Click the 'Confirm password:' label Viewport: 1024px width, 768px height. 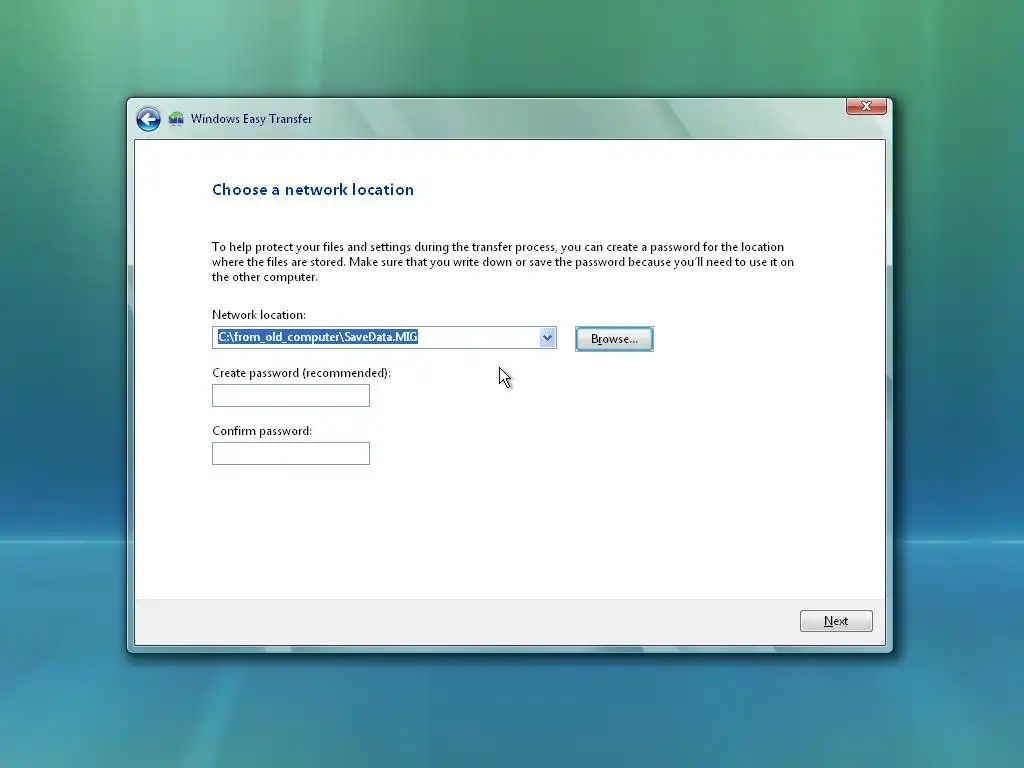[x=262, y=431]
